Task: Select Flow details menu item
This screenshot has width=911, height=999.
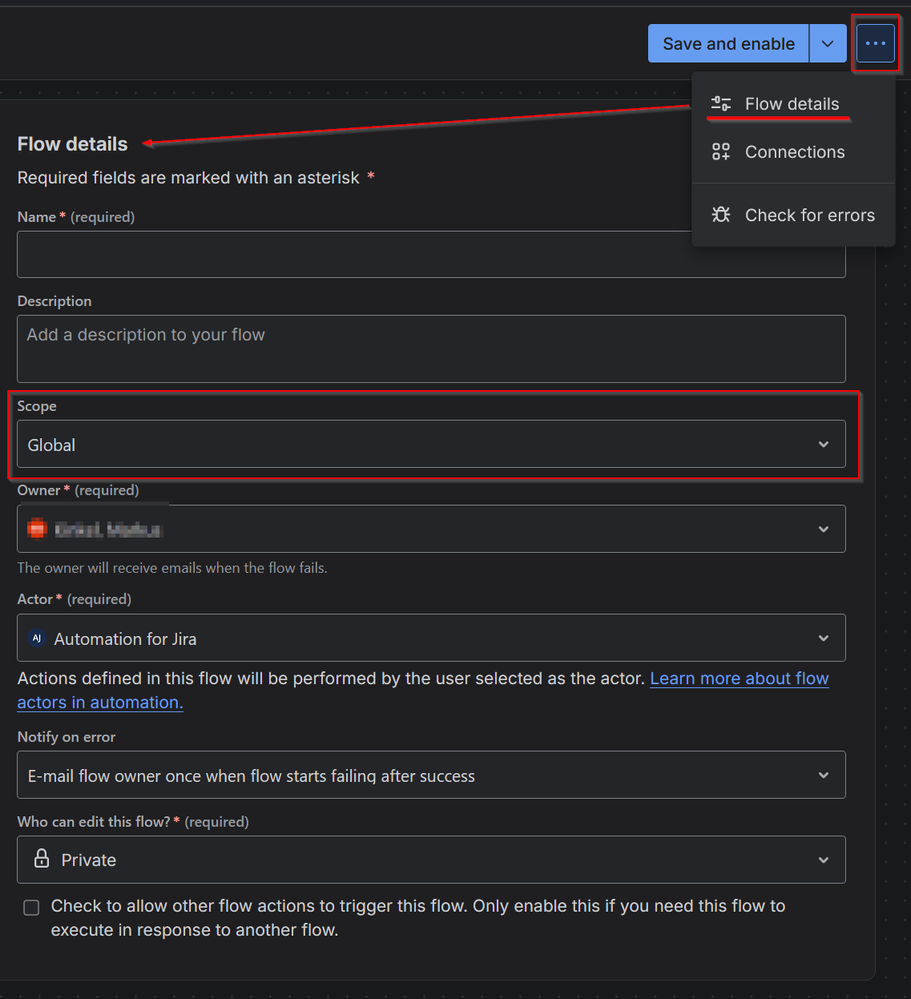Action: (x=793, y=104)
